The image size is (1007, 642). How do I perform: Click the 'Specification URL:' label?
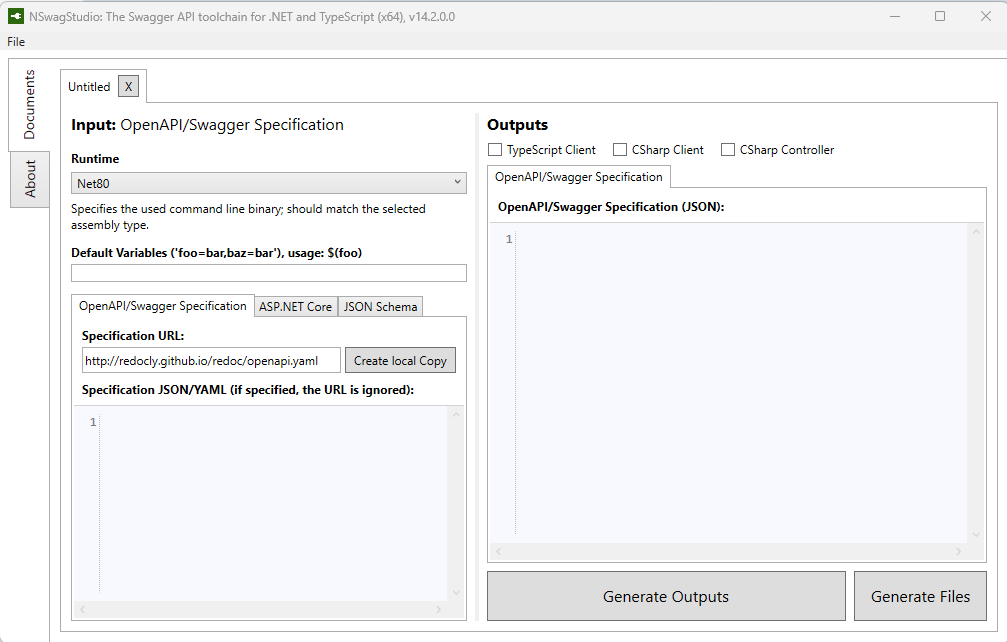coord(133,336)
